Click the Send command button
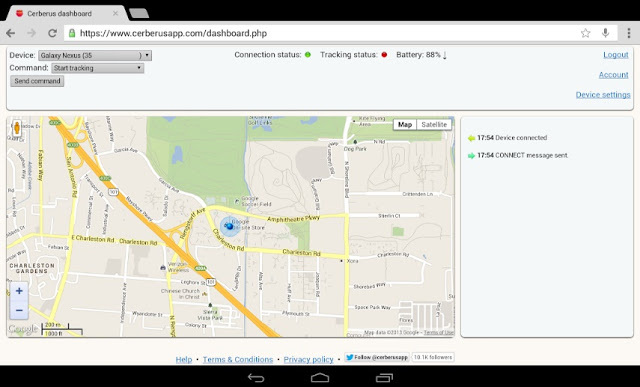This screenshot has height=387, width=640. 37,81
